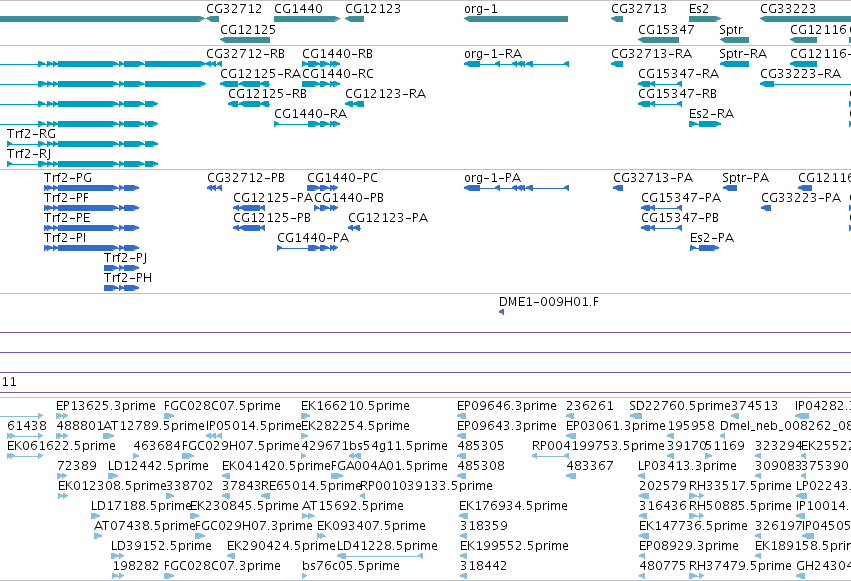The height and width of the screenshot is (581, 851).
Task: Click transcript CG33223-RA label
Action: (x=801, y=74)
